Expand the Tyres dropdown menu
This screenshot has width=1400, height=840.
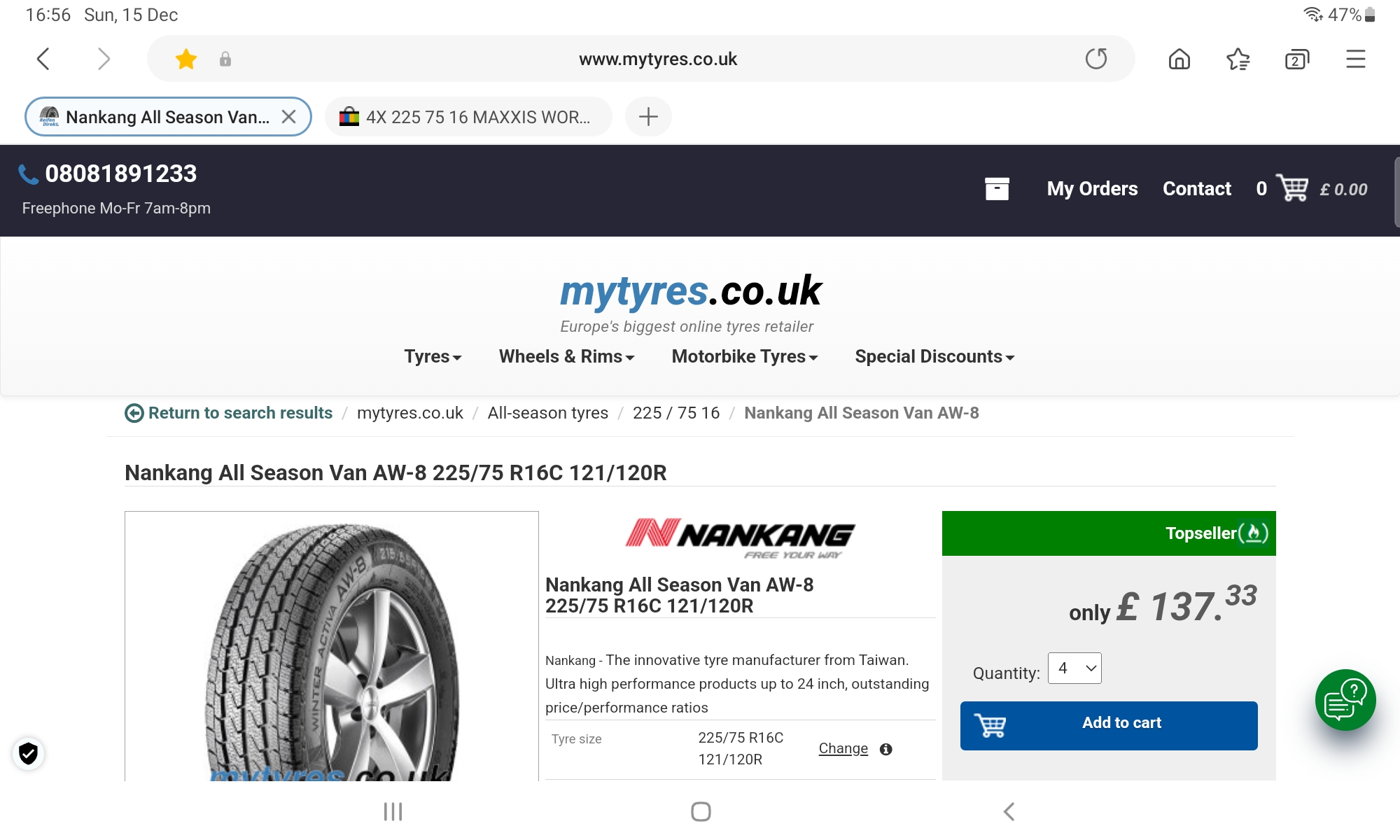point(433,356)
